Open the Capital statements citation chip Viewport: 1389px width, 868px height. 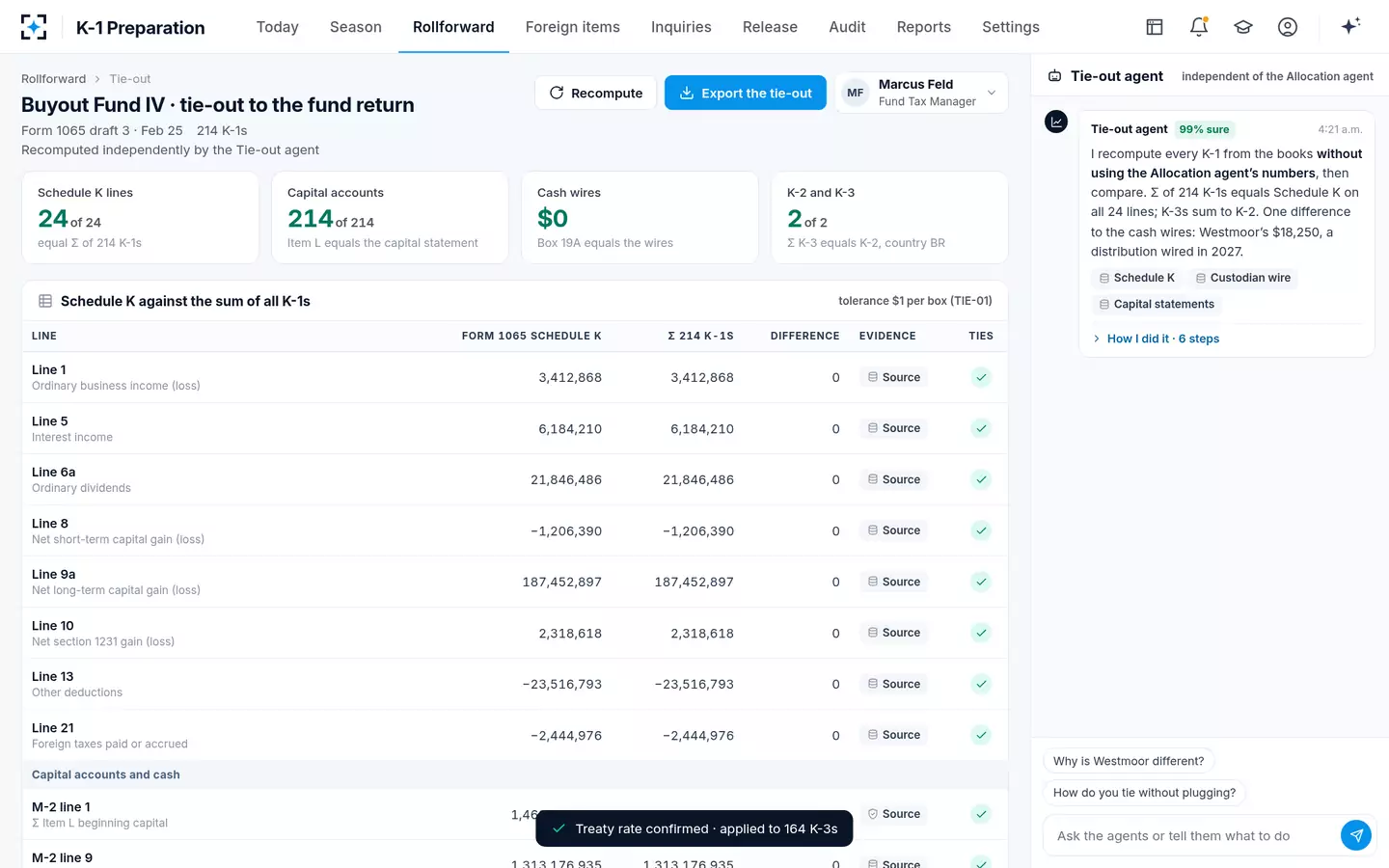coord(1157,304)
